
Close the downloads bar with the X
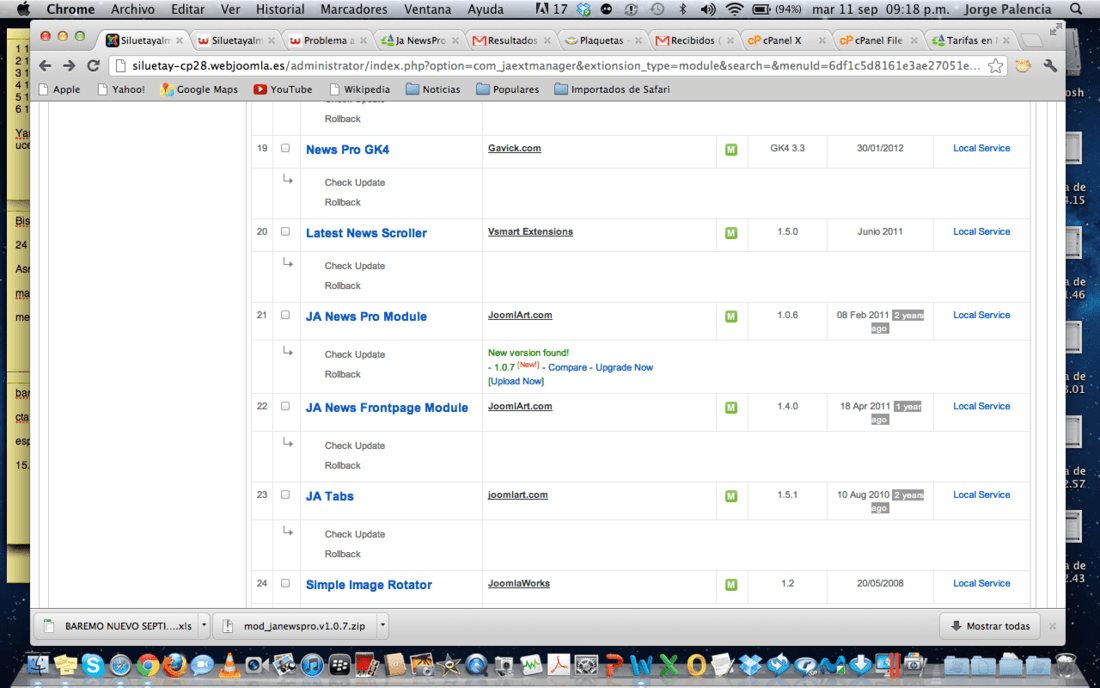[x=1052, y=626]
